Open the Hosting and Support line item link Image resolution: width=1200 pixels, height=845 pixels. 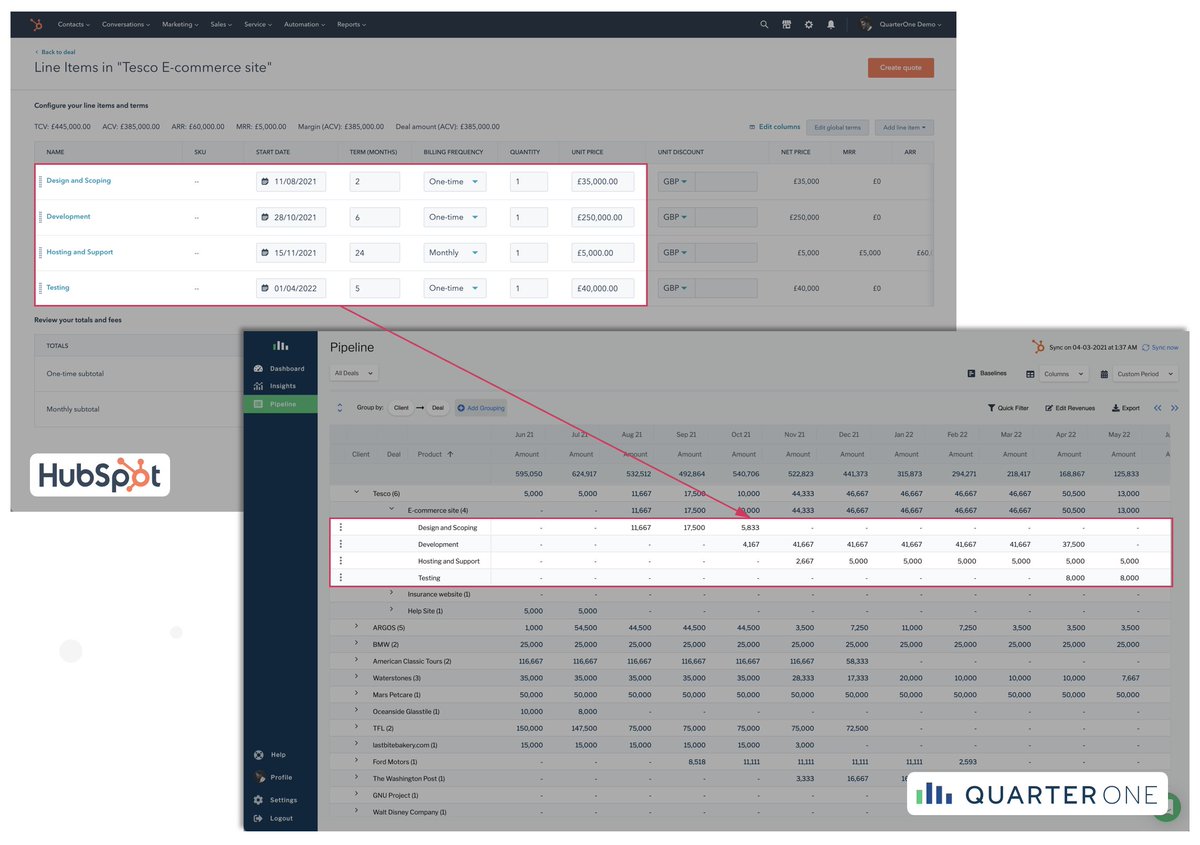coord(80,252)
